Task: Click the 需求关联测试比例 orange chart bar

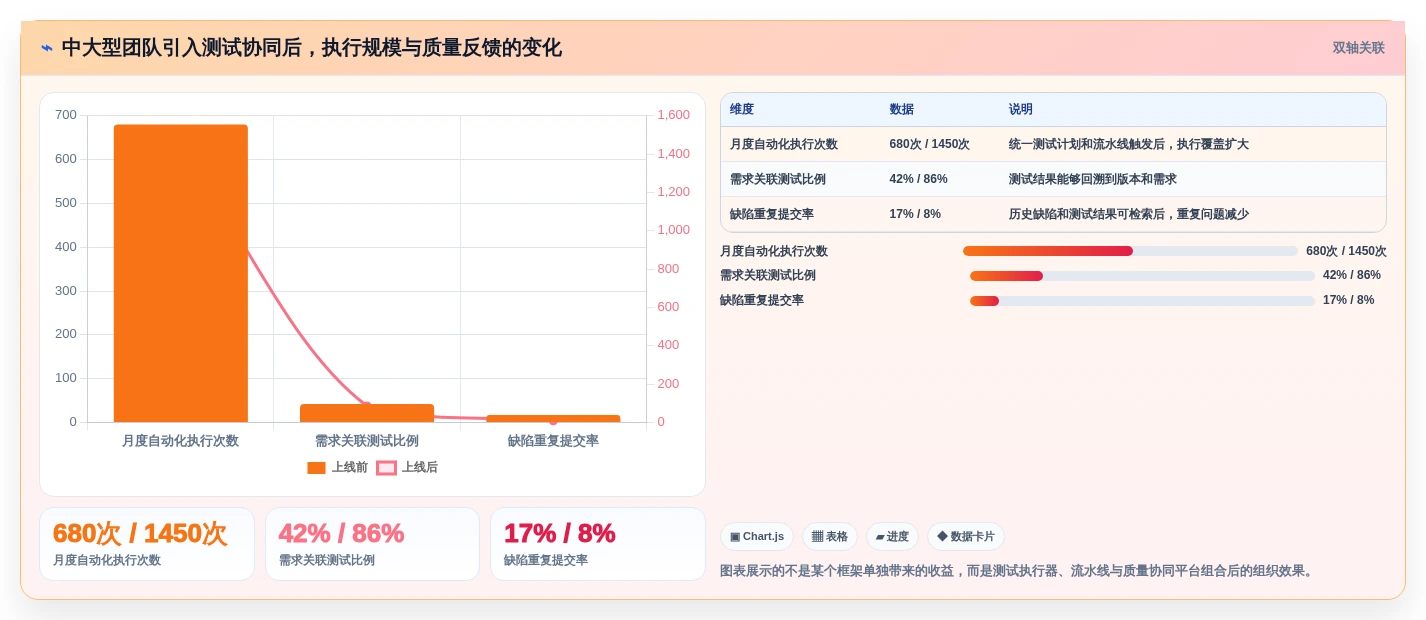Action: [367, 413]
